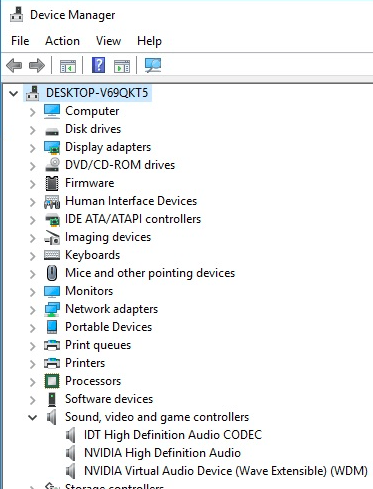Collapse Sound, video and game controllers
The width and height of the screenshot is (373, 489).
(x=32, y=417)
